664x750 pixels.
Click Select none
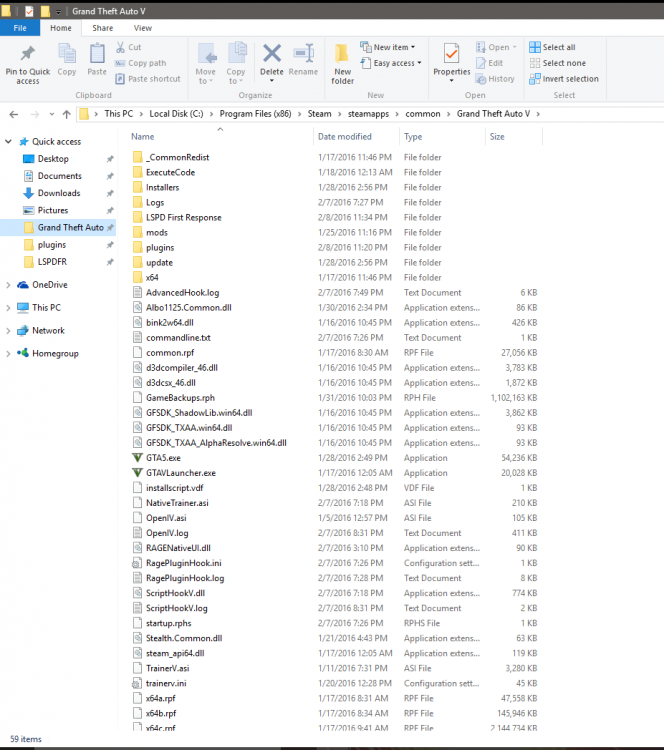557,63
